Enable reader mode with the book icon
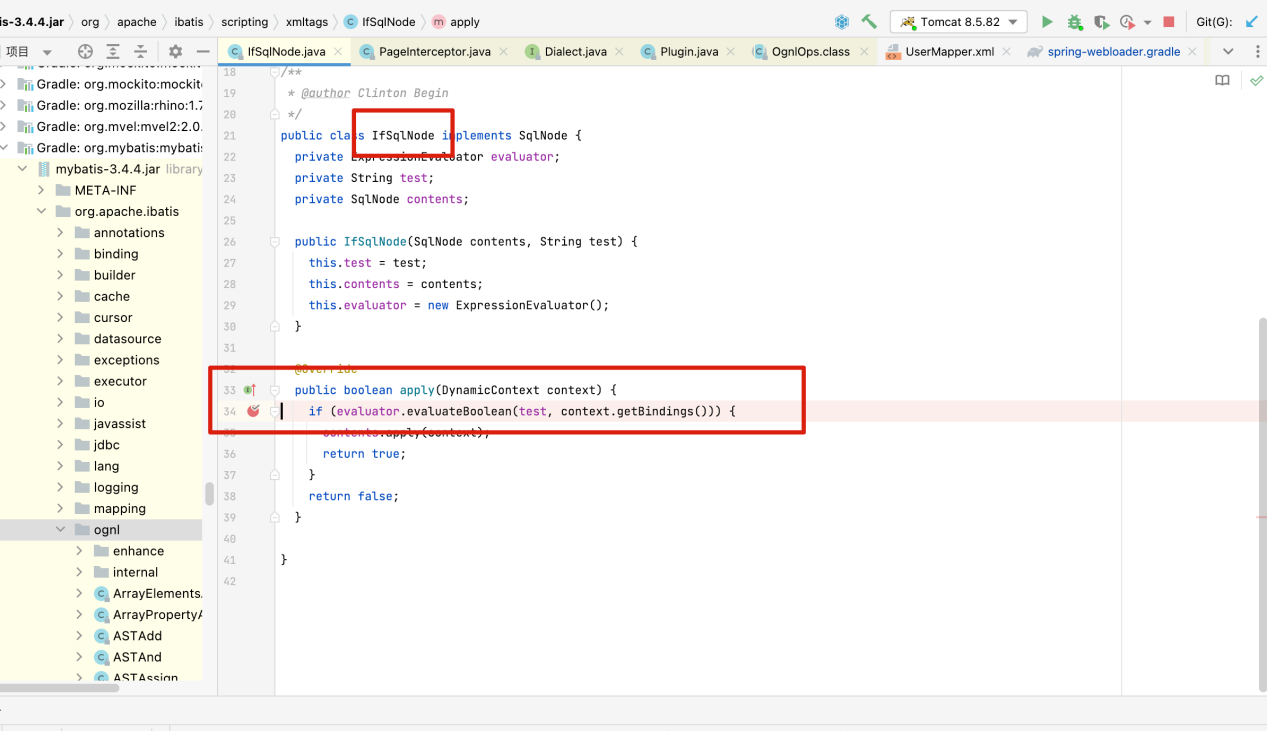 pyautogui.click(x=1222, y=80)
